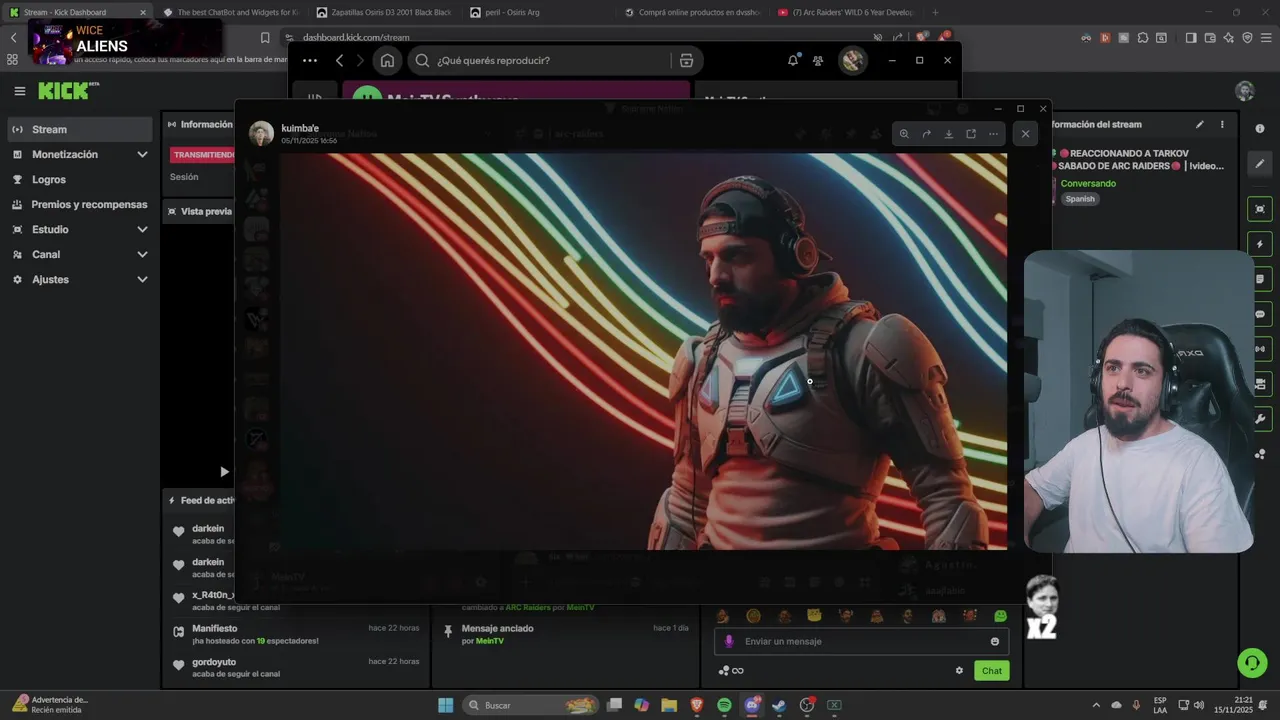The width and height of the screenshot is (1280, 720).
Task: Click the lightning bolt icon in right sidebar
Action: click(x=1260, y=244)
